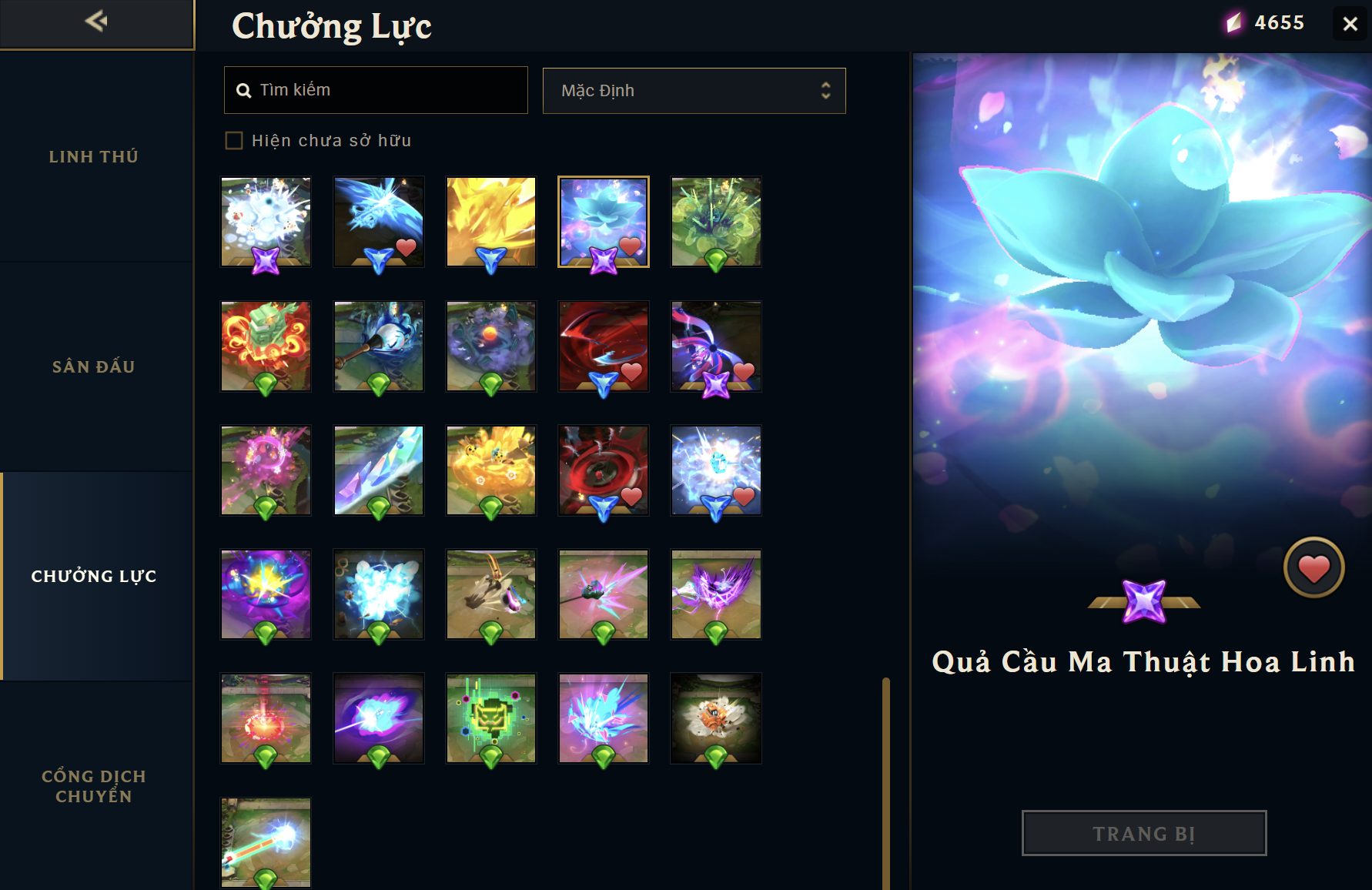
Task: Select the yellow lightning boom thumbnail
Action: [490, 222]
